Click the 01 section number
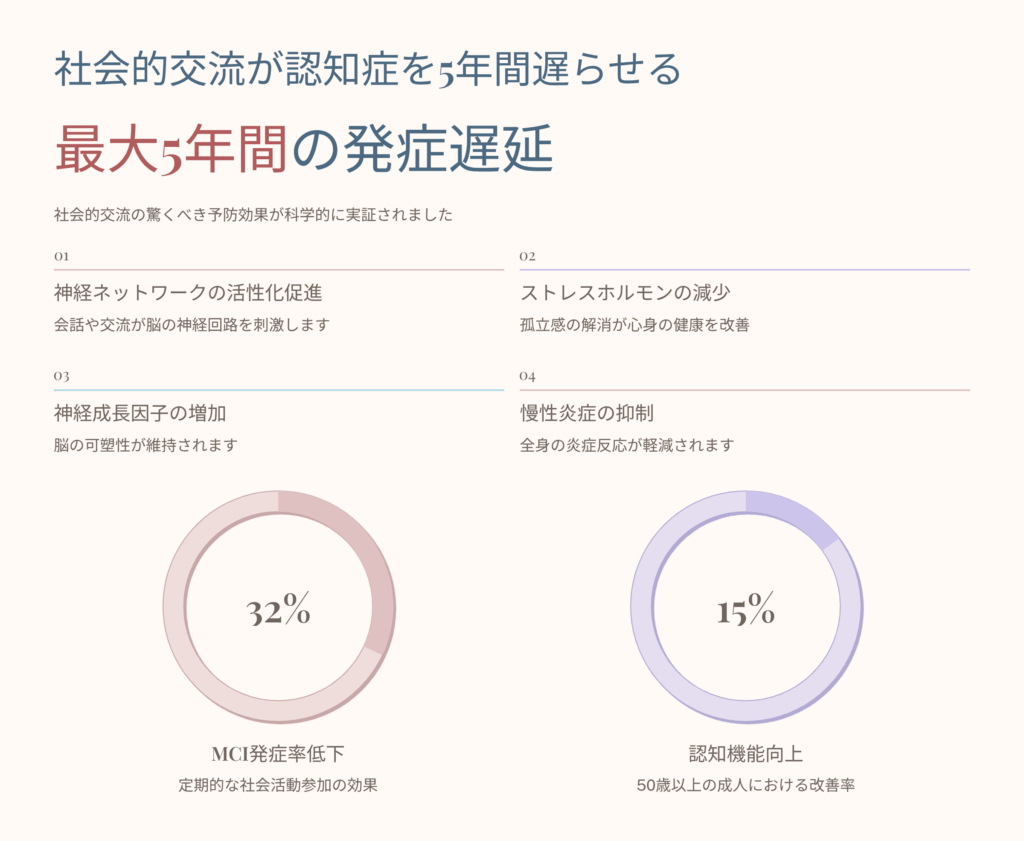The height and width of the screenshot is (841, 1024). (x=62, y=256)
